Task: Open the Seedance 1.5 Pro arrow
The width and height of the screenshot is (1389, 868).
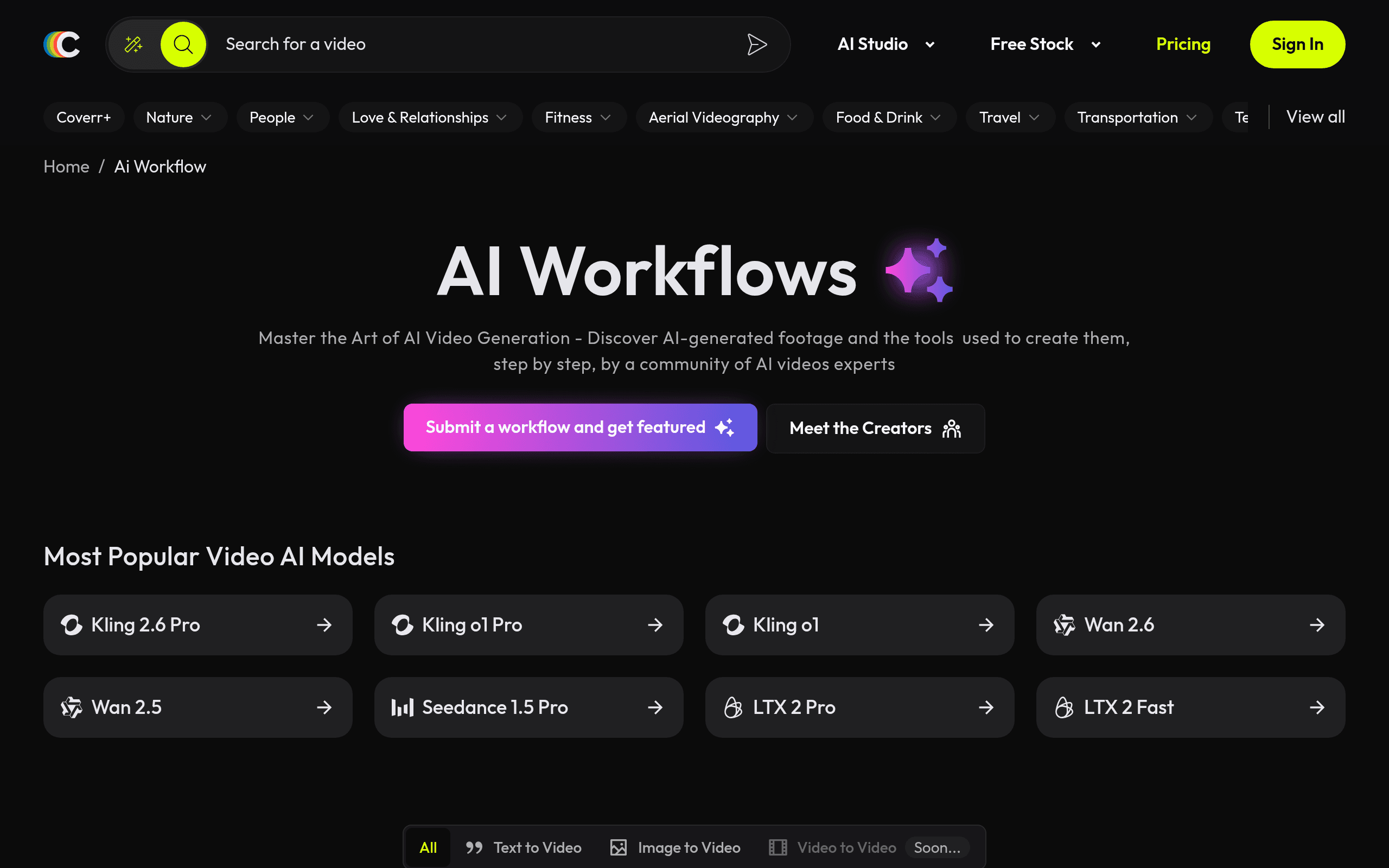Action: tap(655, 707)
